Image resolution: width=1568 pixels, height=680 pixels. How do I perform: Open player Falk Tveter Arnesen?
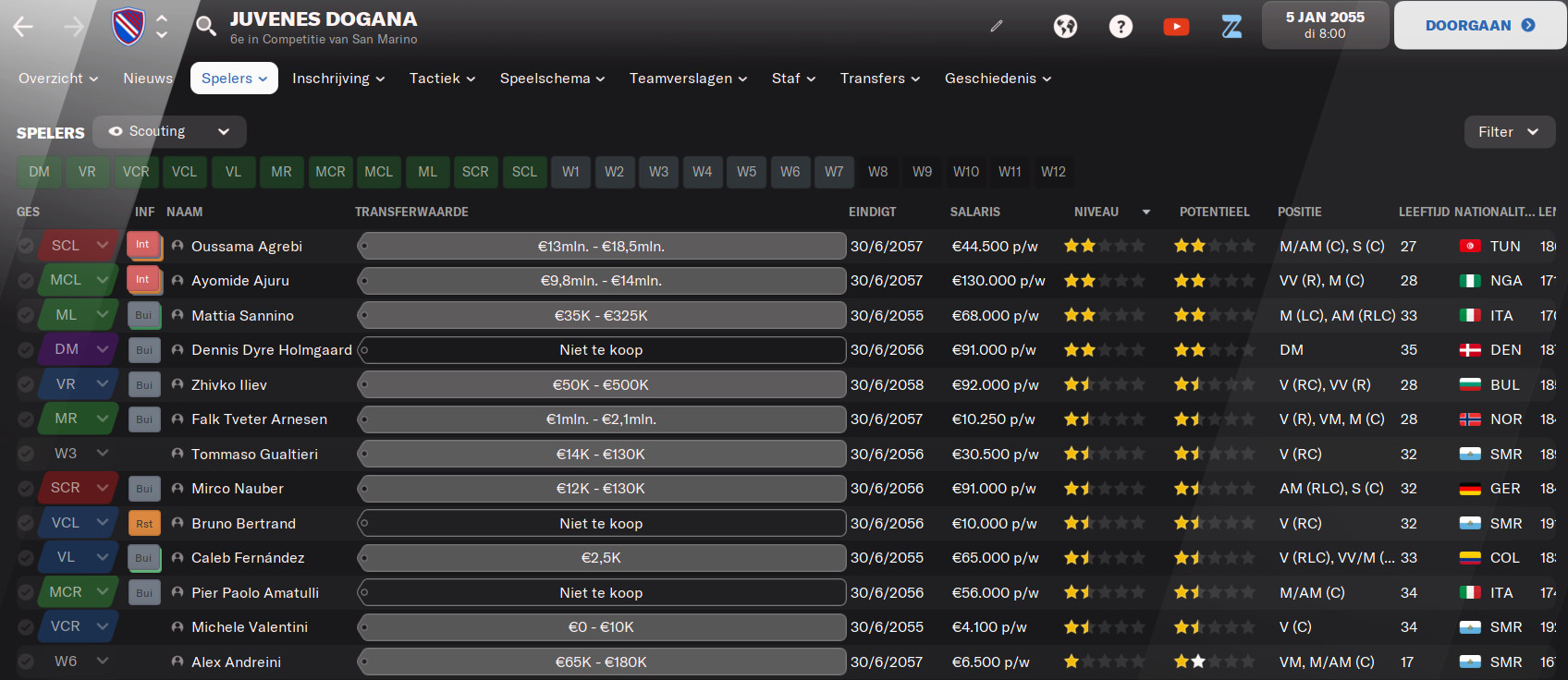pyautogui.click(x=259, y=419)
